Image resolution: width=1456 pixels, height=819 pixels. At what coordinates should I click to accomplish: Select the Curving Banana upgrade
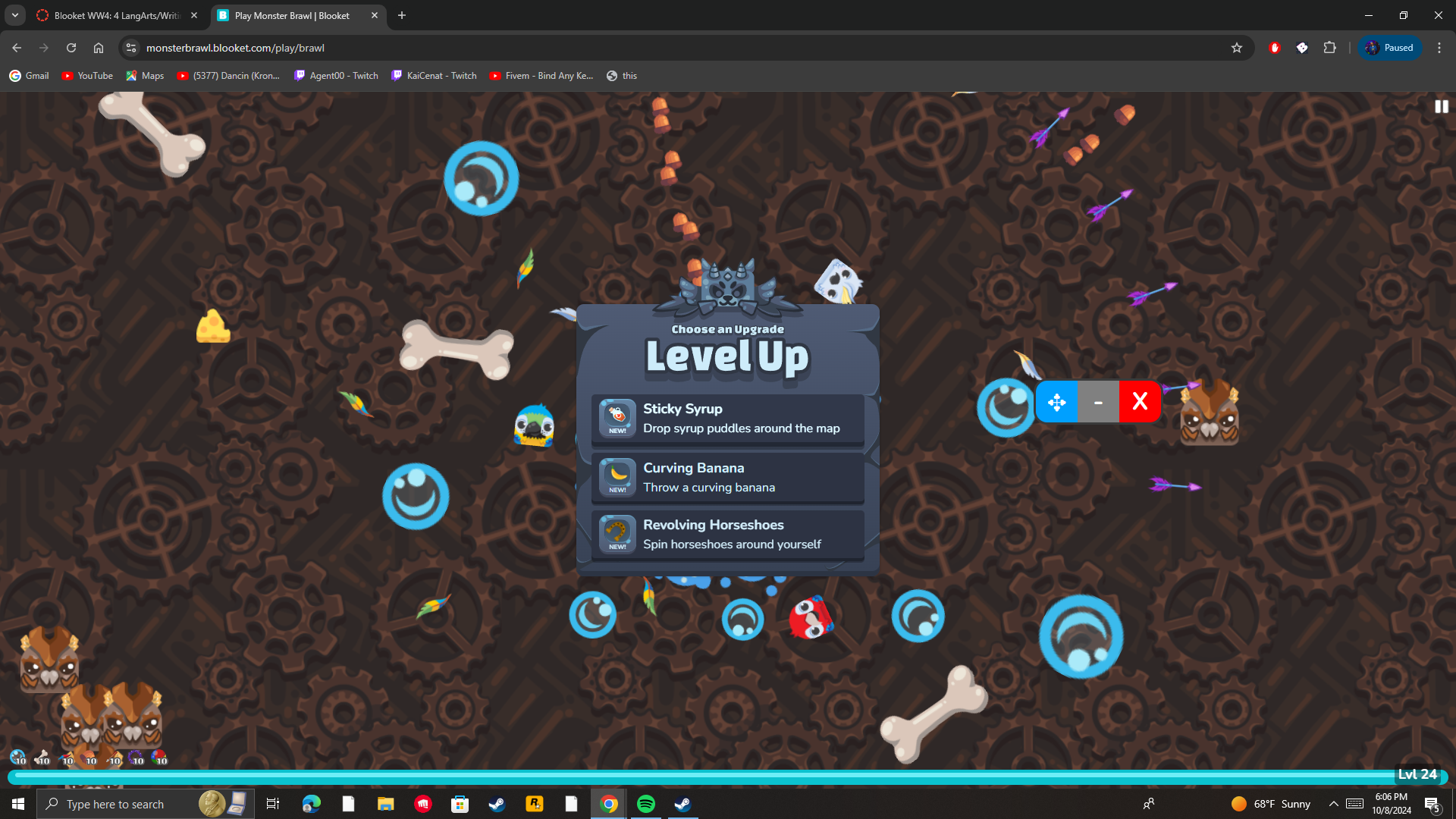[728, 478]
